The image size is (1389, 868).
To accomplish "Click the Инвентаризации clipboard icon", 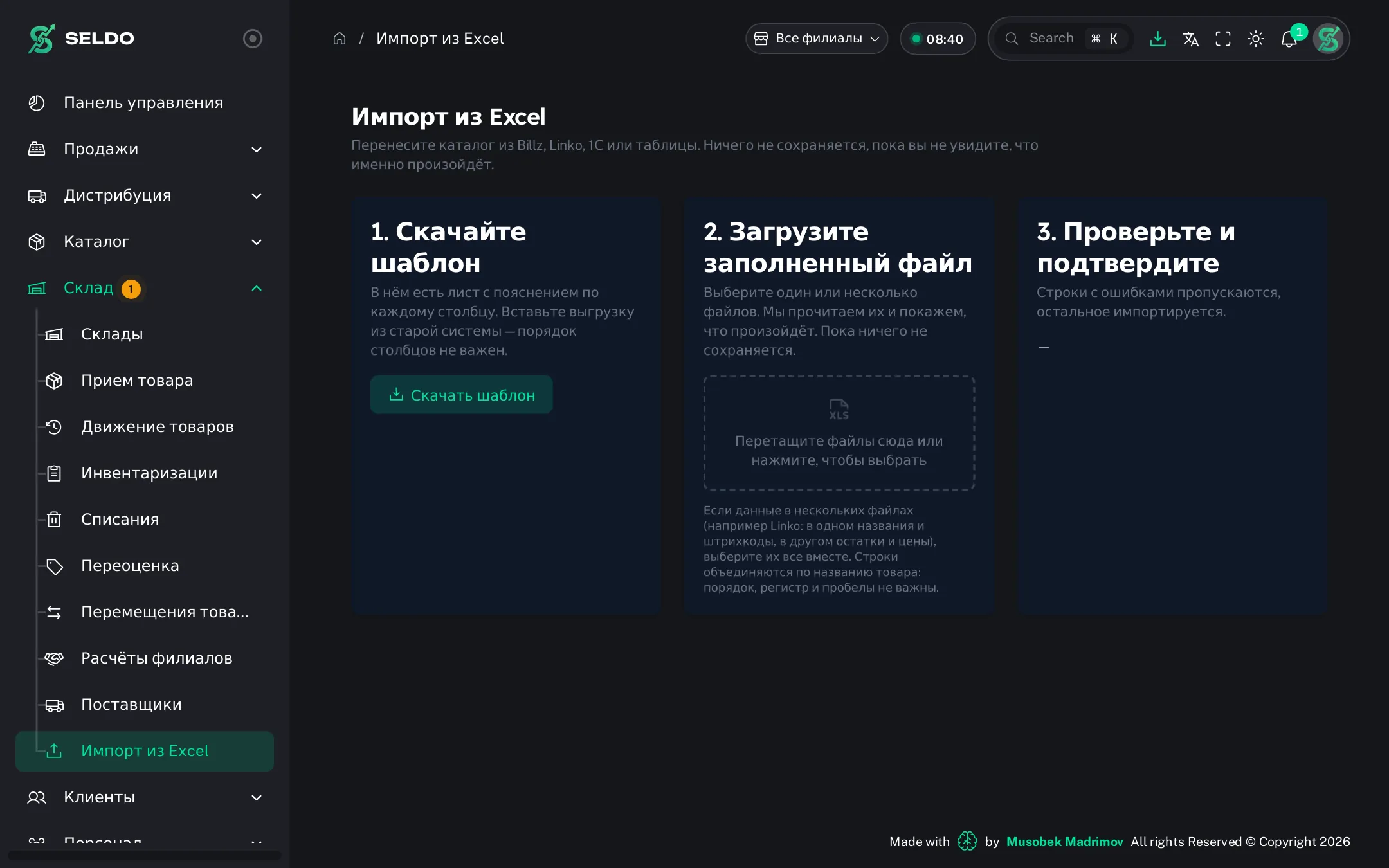I will coord(55,473).
